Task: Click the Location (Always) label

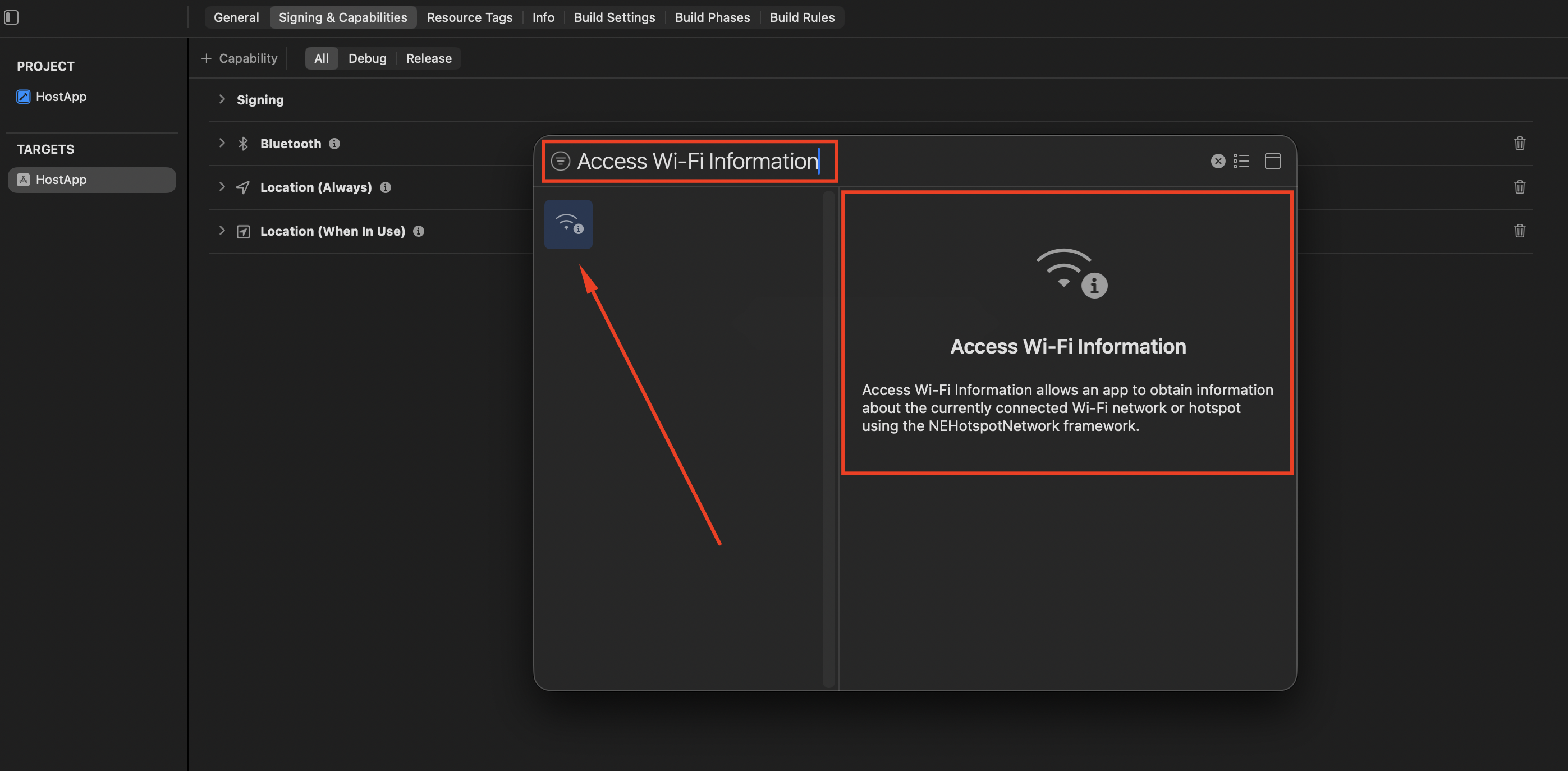Action: tap(316, 187)
